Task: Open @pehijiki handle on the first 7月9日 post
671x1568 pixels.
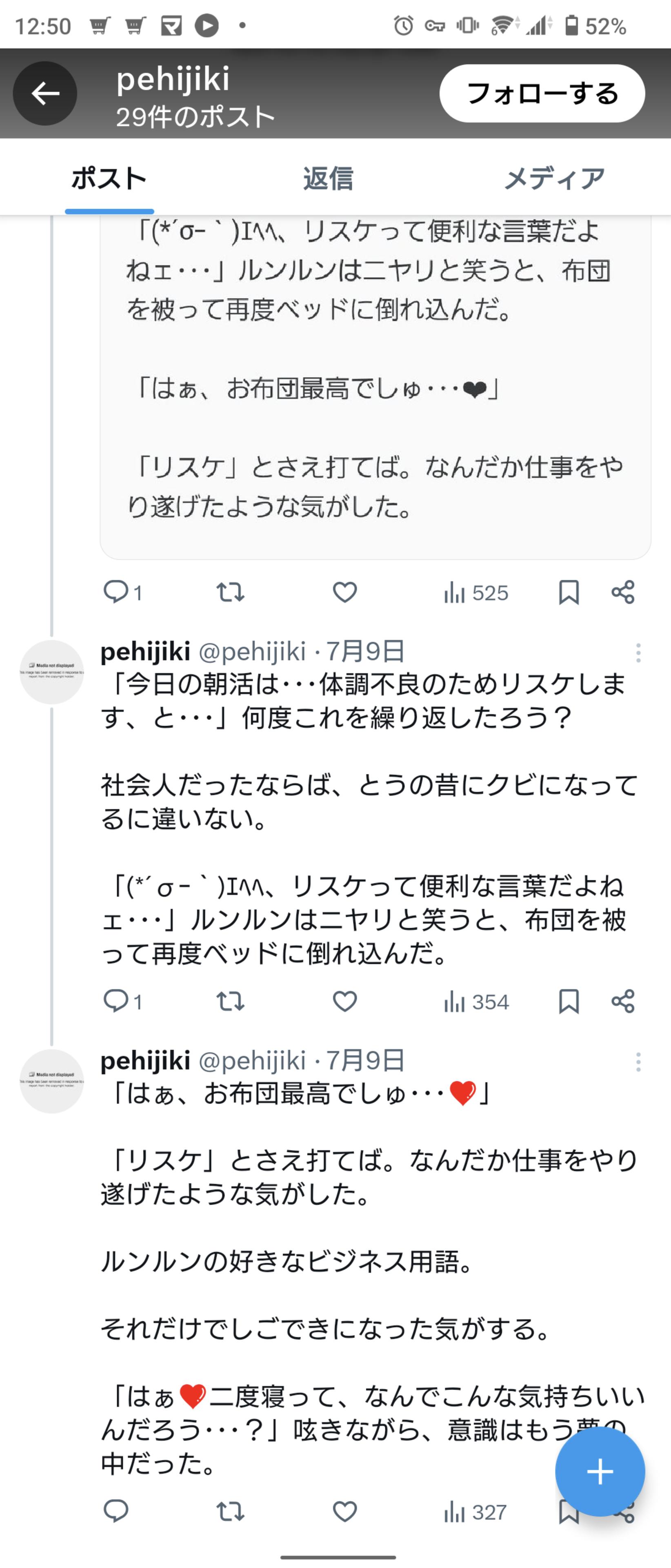Action: pyautogui.click(x=252, y=652)
